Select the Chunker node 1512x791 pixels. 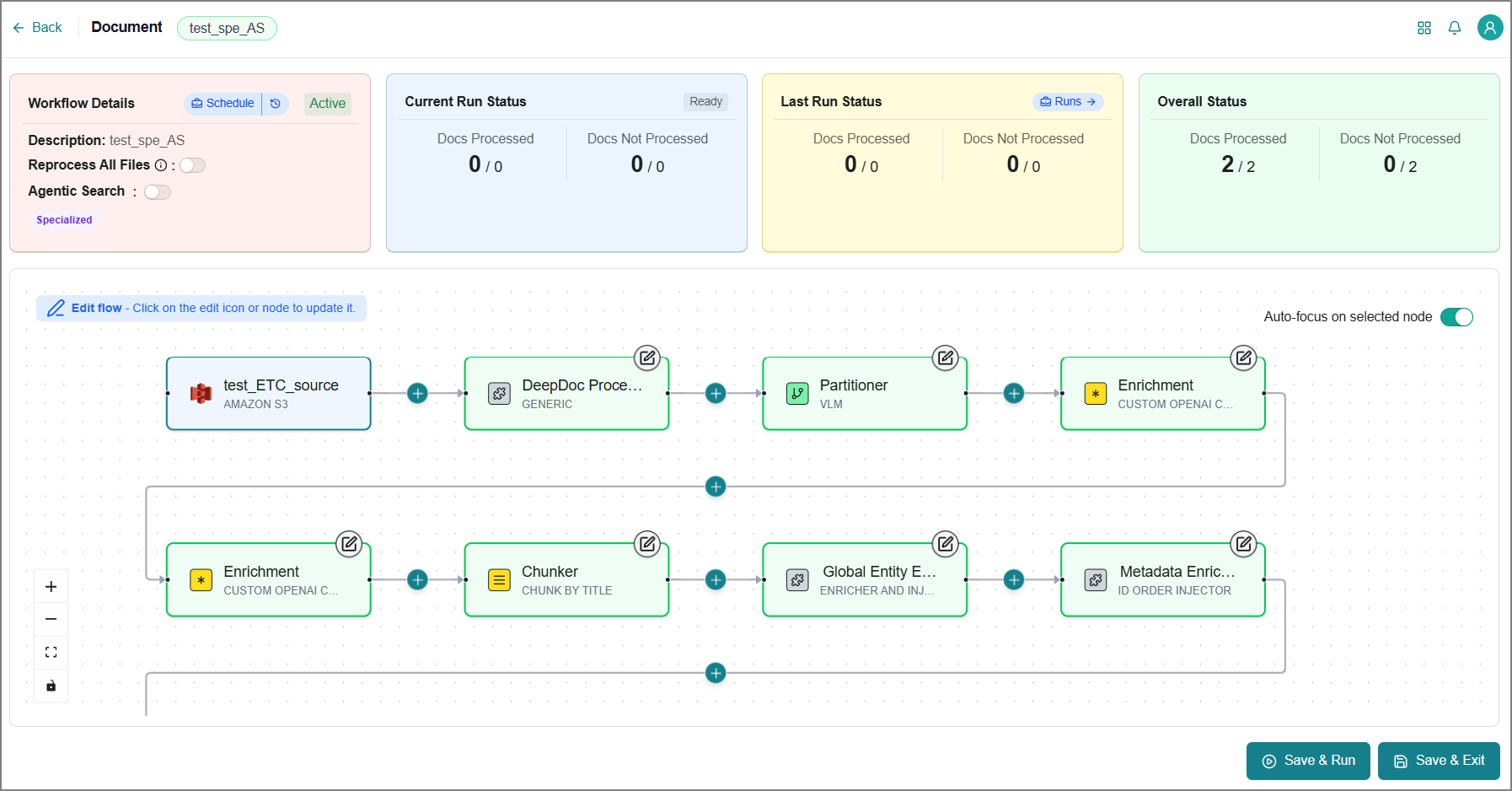point(567,580)
